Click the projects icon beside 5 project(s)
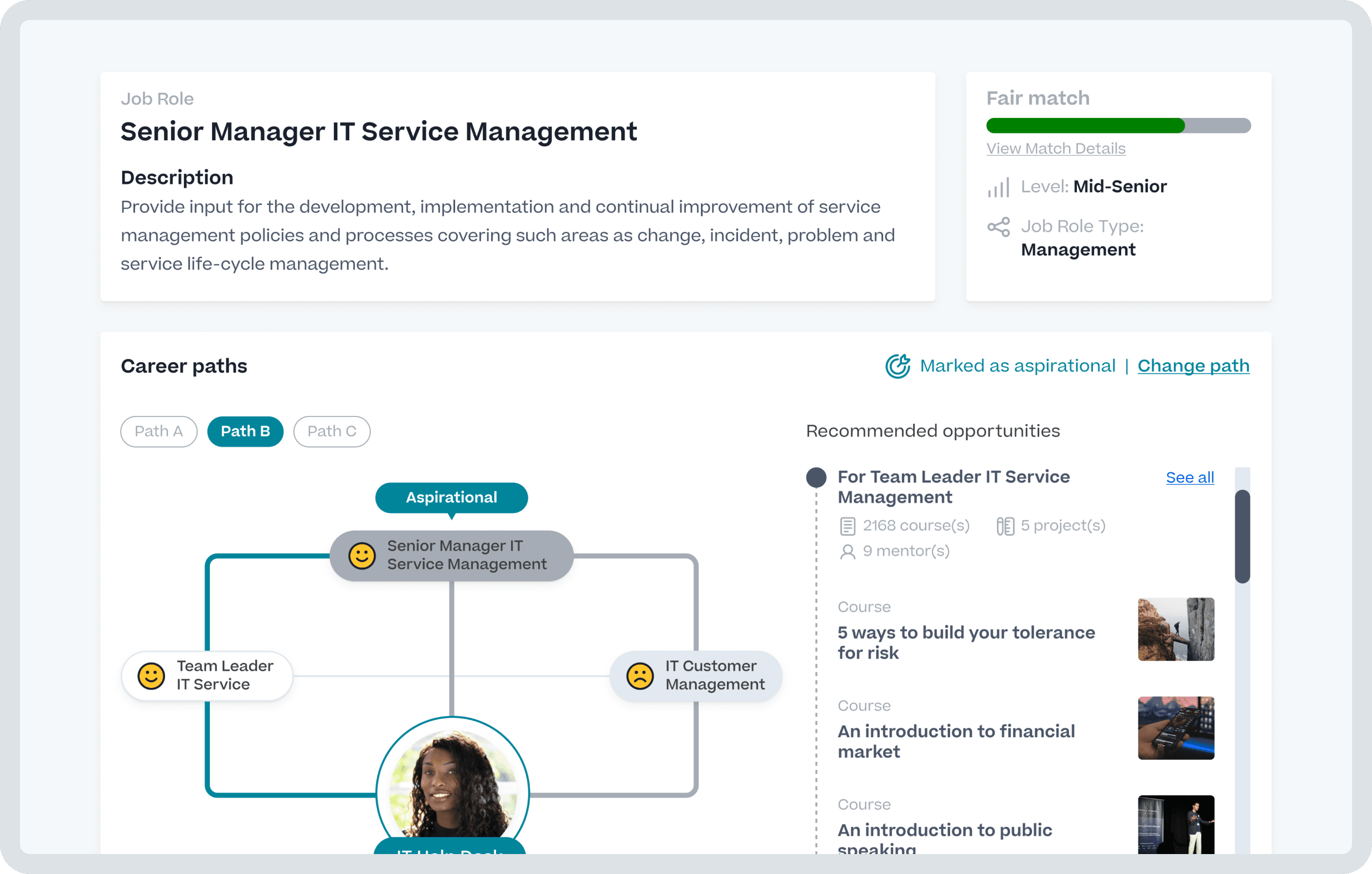 tap(1006, 525)
